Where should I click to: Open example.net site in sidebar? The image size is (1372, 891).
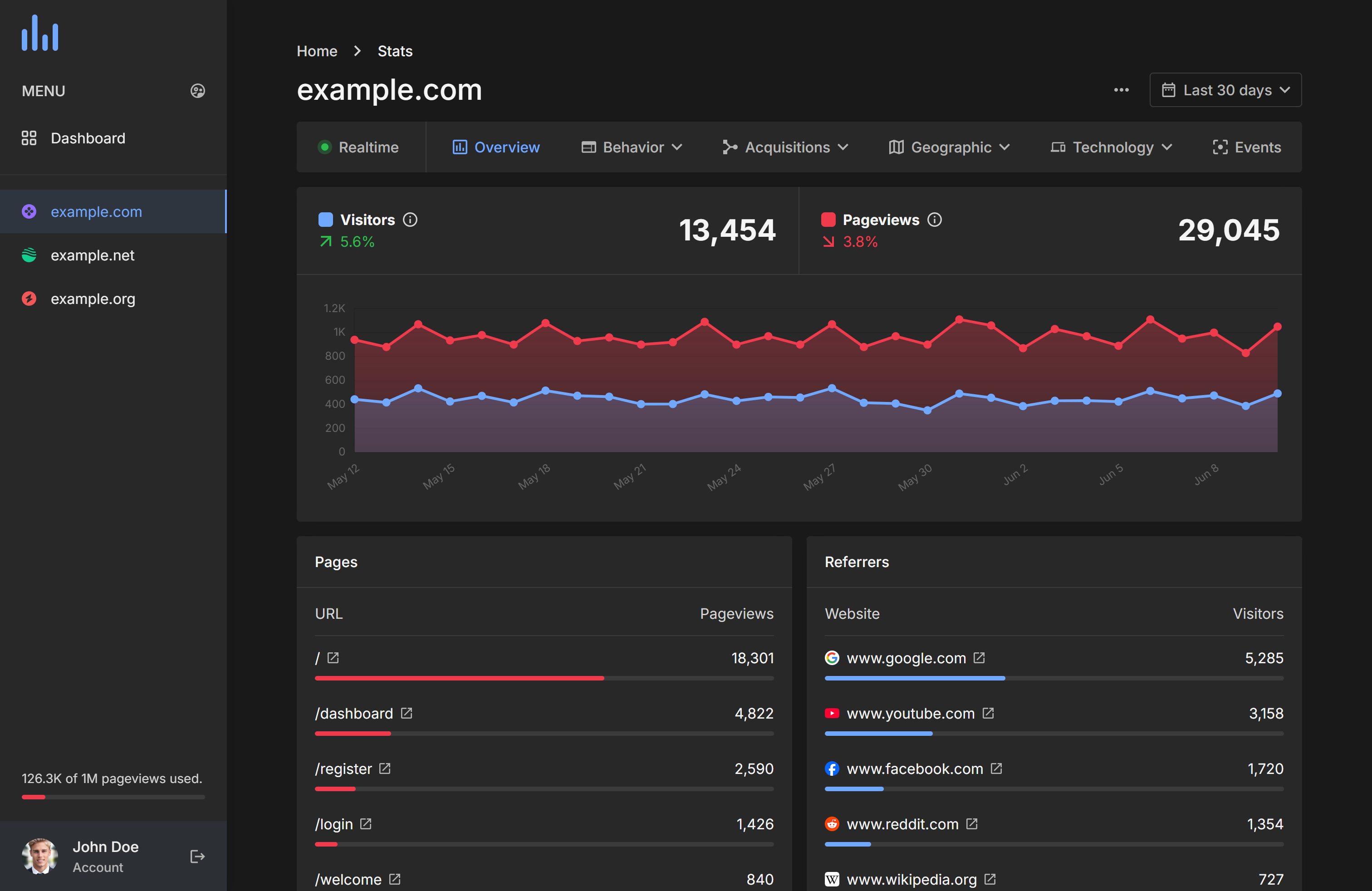point(92,255)
